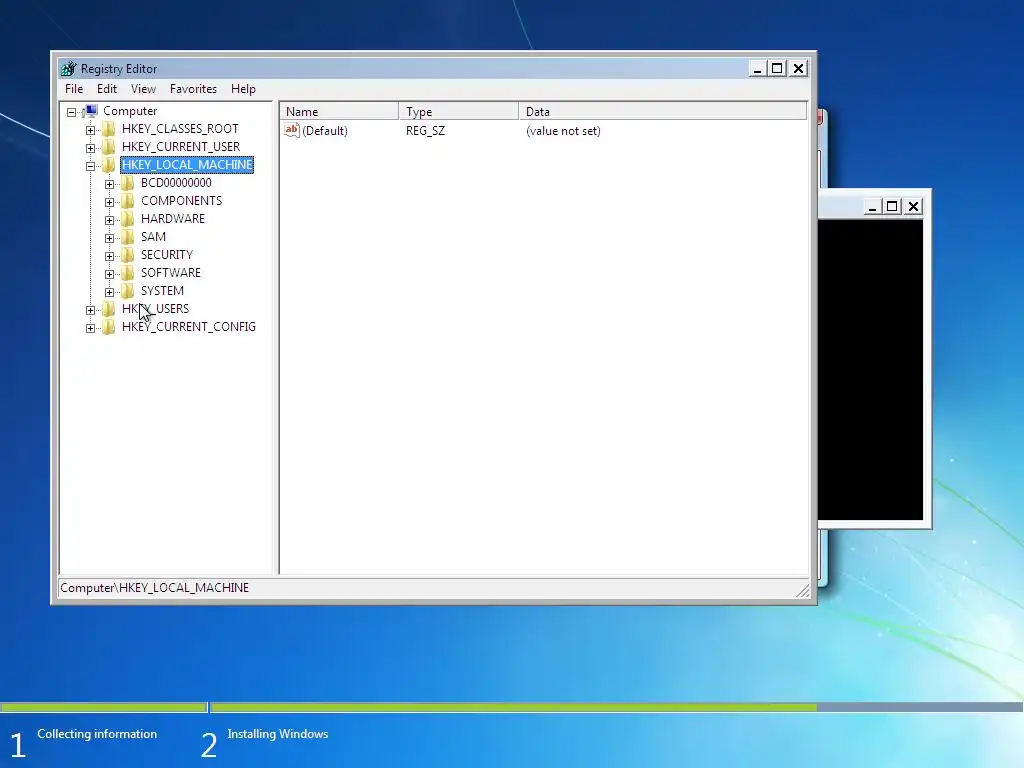
Task: Expand the SOFTWARE key plus box
Action: (x=110, y=274)
